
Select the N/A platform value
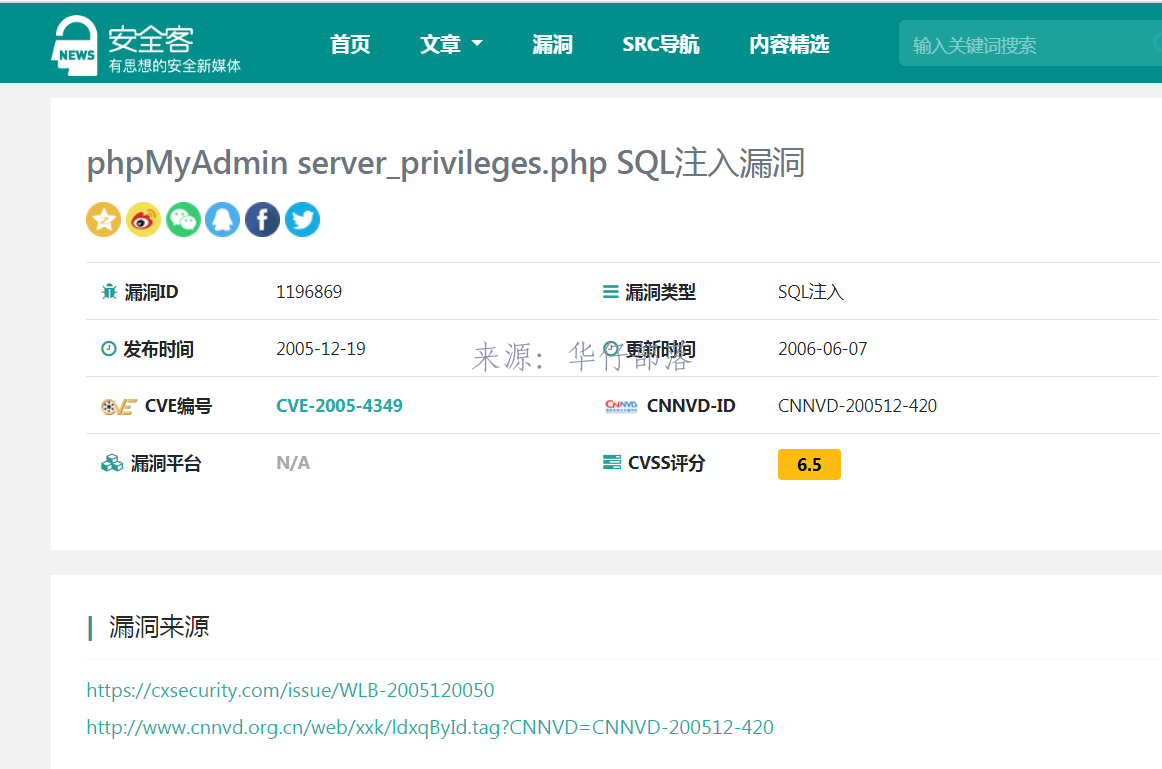[293, 463]
